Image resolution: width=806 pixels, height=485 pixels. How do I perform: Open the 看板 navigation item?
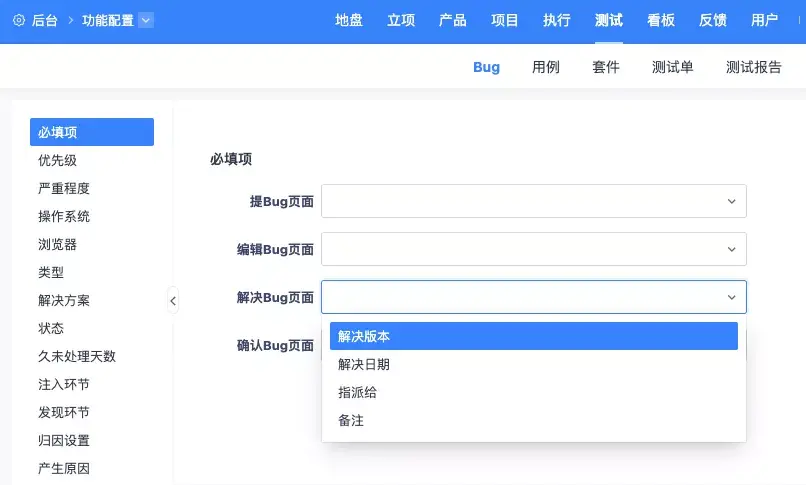661,21
